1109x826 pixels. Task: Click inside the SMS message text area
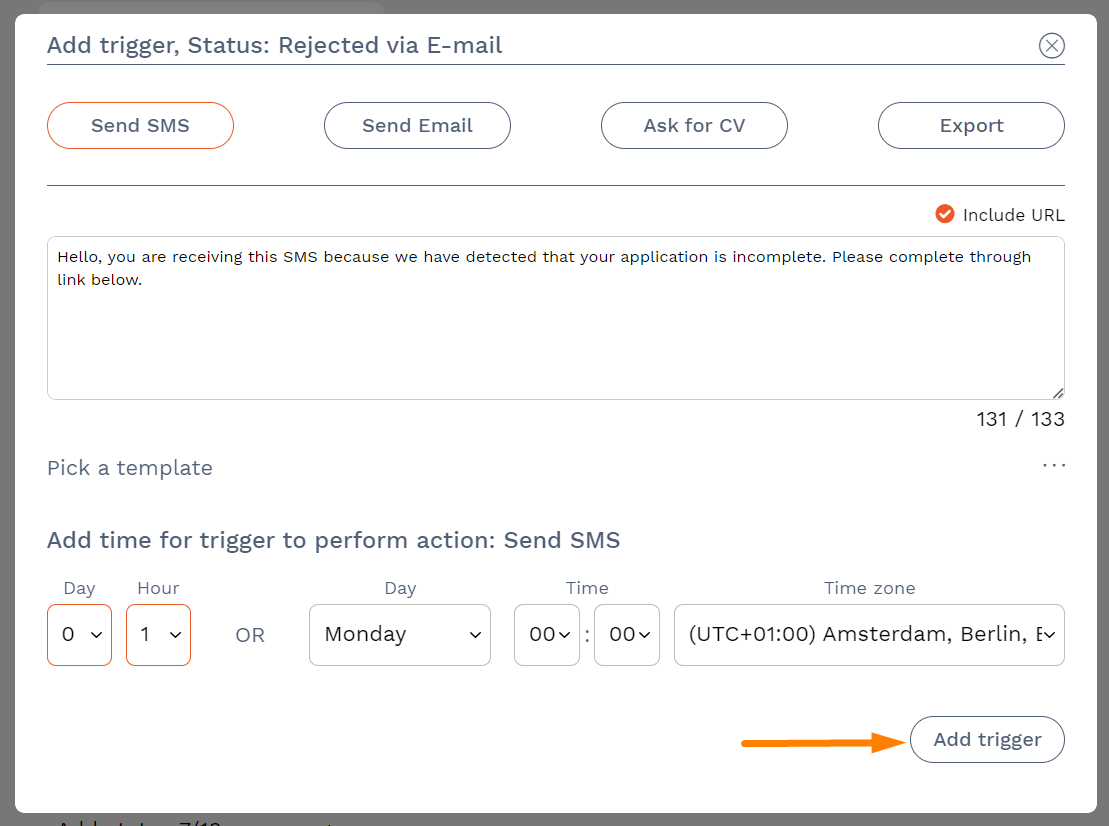[555, 330]
